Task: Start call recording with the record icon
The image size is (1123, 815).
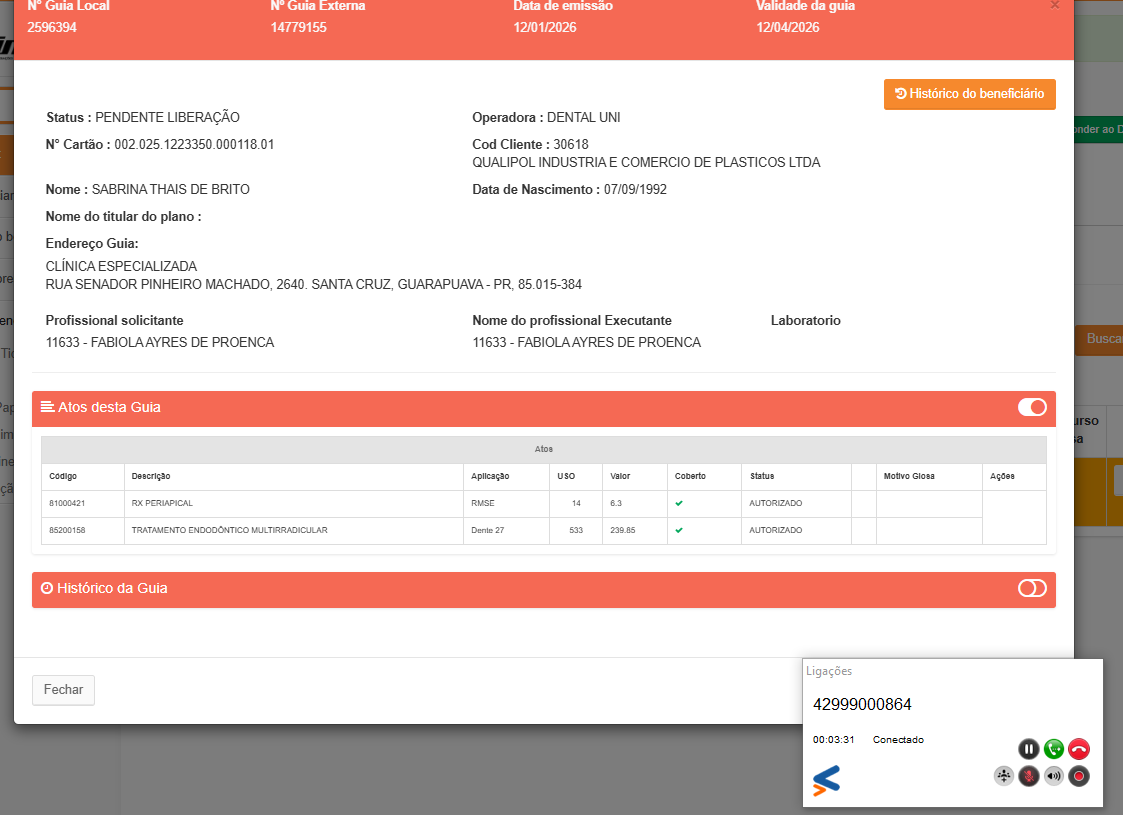Action: coord(1079,776)
